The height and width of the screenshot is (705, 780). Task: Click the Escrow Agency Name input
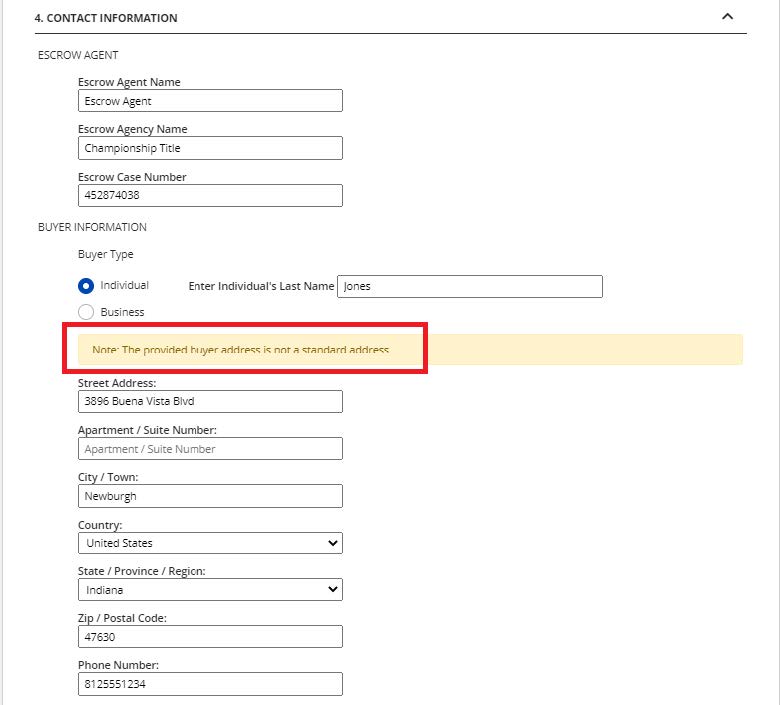210,148
